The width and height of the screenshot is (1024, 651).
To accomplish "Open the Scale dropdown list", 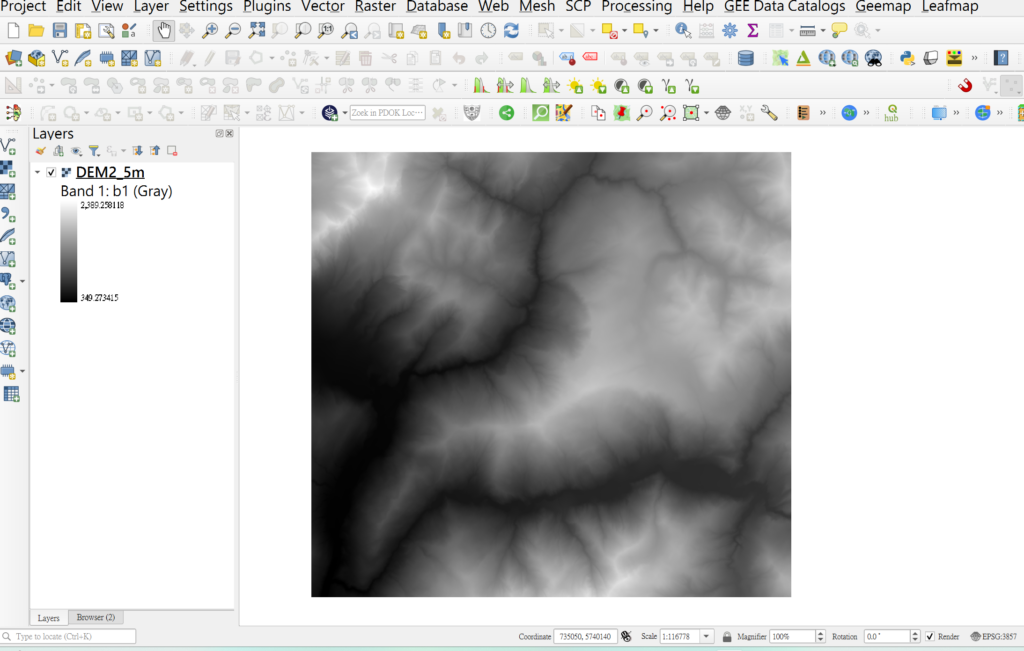I will (707, 636).
